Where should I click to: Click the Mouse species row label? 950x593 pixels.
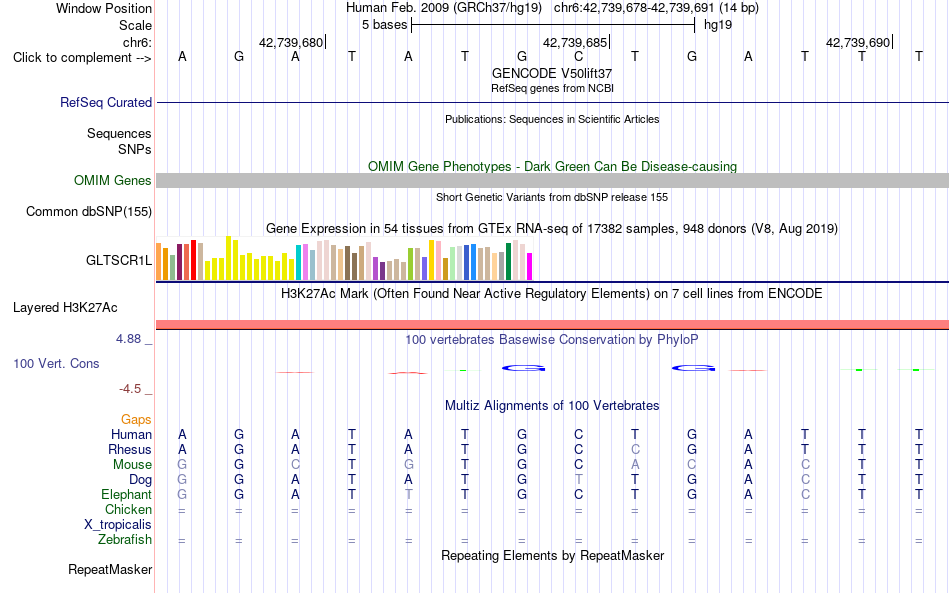(132, 465)
